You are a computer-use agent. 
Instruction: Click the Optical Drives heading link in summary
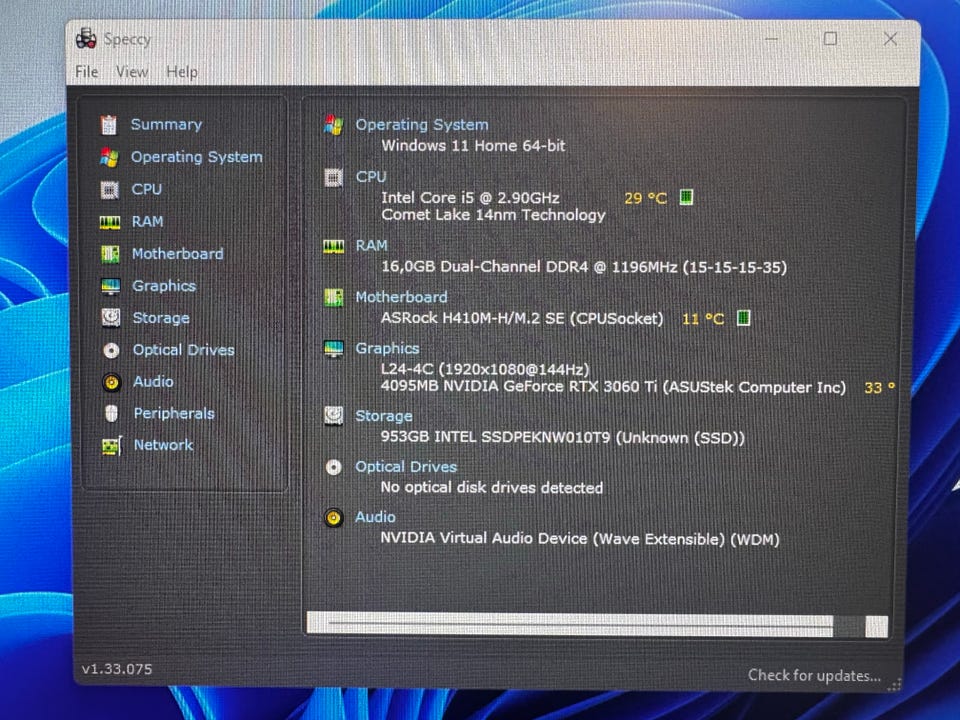click(x=406, y=467)
